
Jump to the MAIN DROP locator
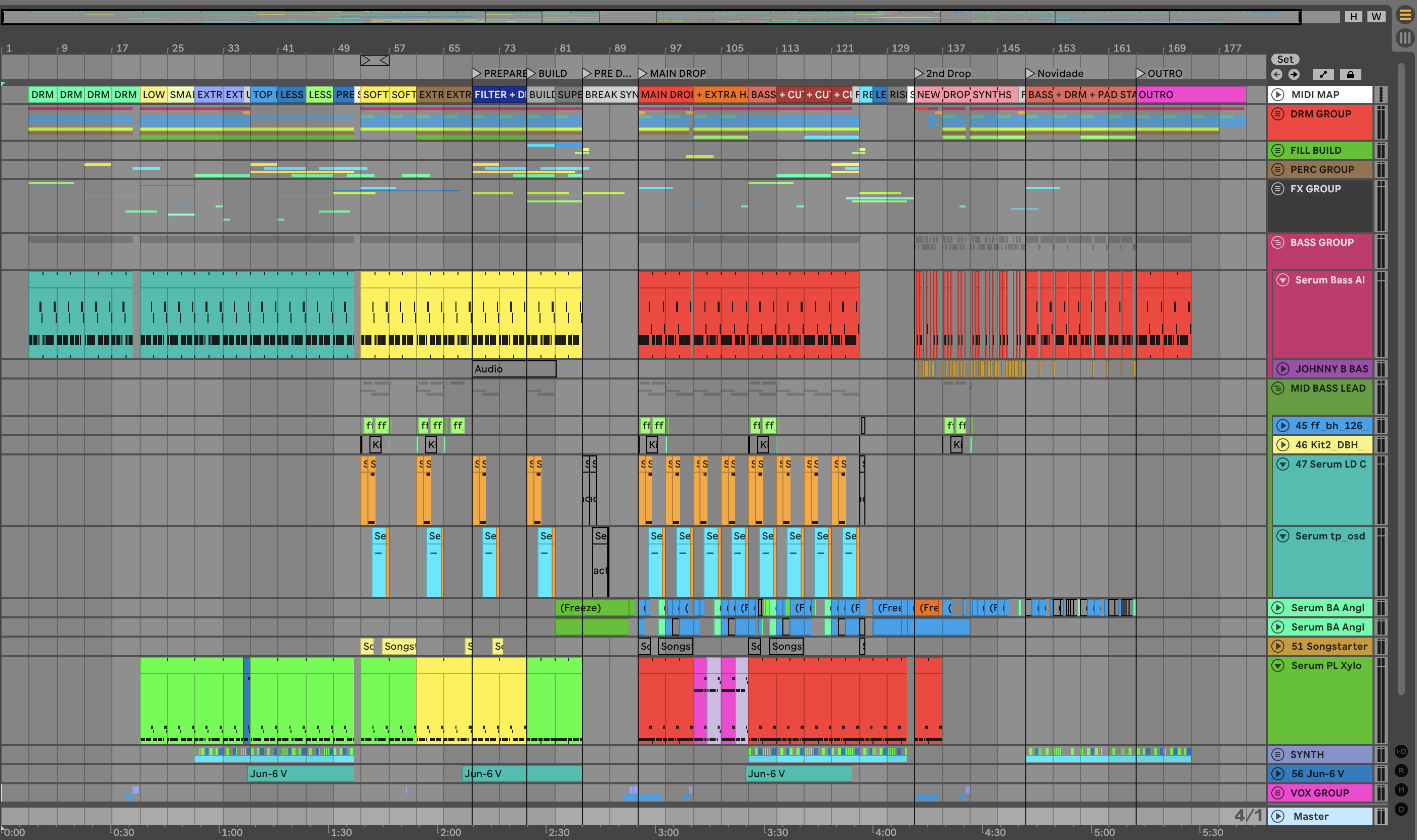[643, 73]
